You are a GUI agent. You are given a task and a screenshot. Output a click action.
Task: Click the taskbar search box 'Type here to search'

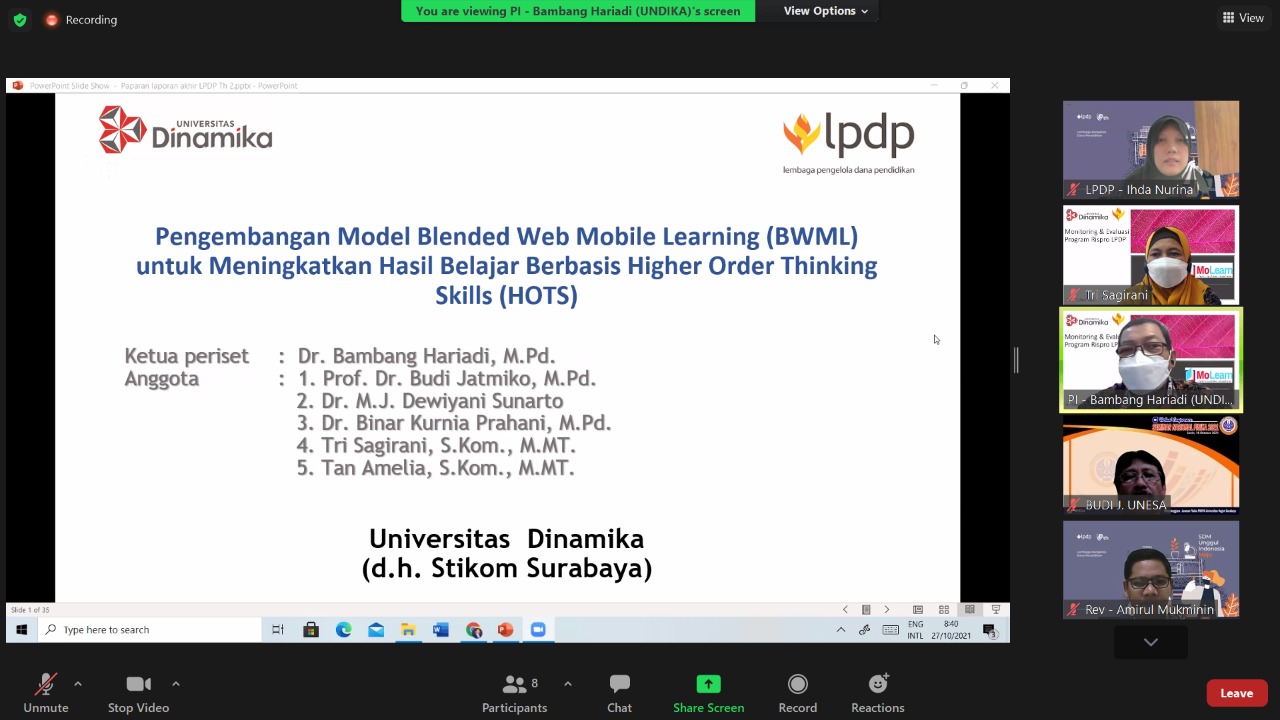(149, 629)
